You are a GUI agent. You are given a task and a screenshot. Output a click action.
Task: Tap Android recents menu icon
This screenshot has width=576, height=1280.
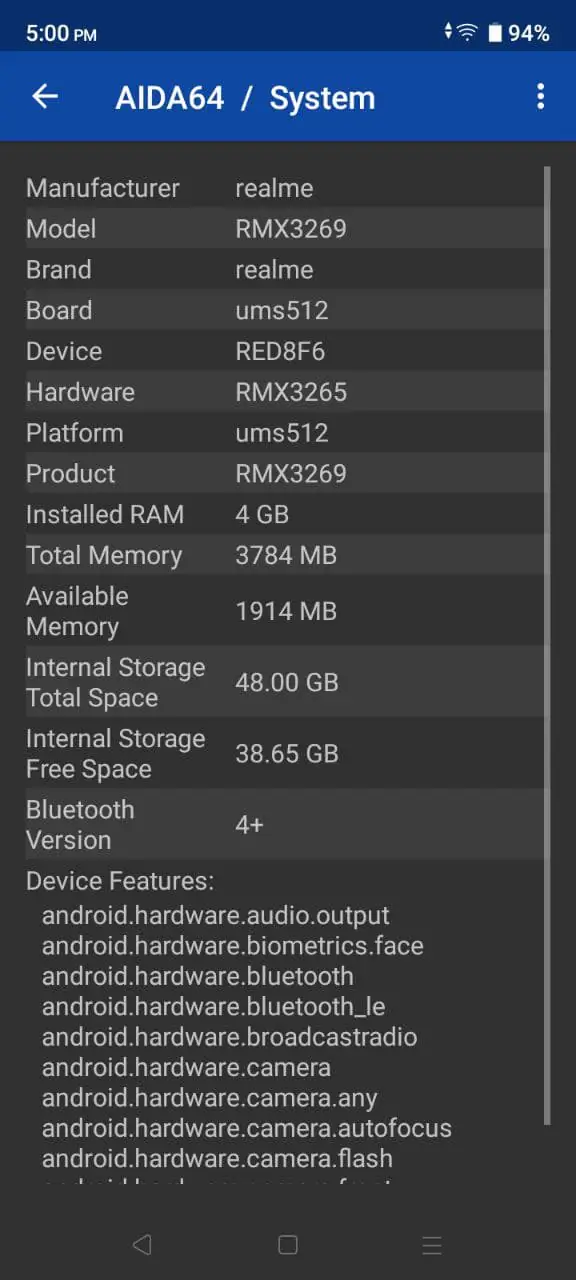coord(432,1245)
